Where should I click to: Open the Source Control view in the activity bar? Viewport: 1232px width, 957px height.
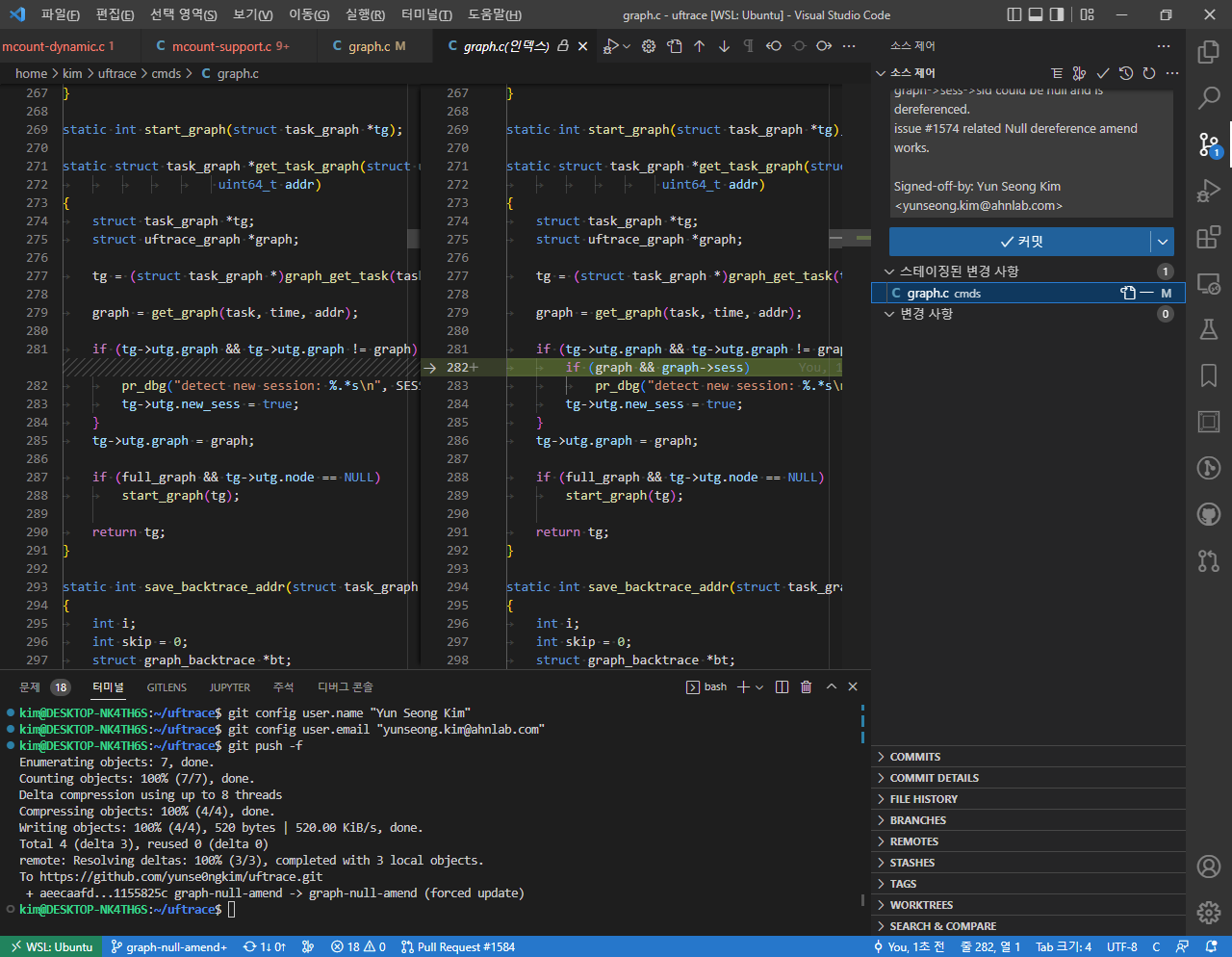point(1209,144)
